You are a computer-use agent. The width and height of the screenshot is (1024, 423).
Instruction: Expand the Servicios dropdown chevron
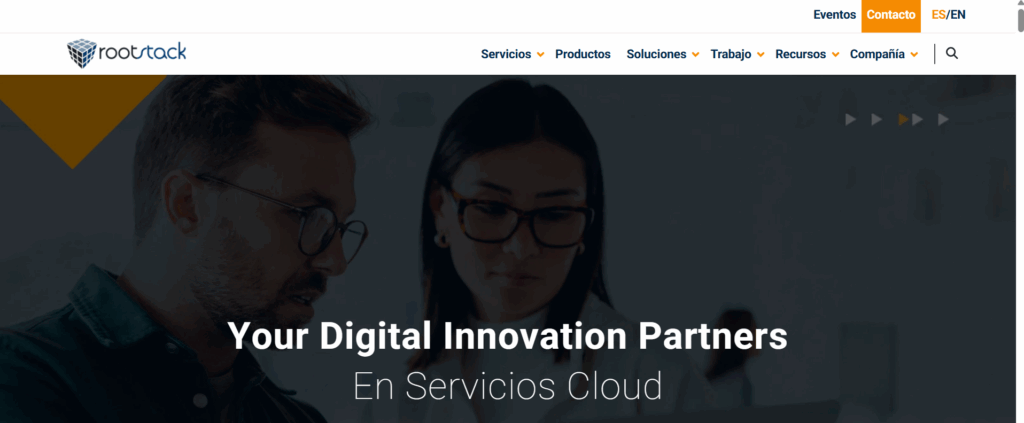pos(540,55)
